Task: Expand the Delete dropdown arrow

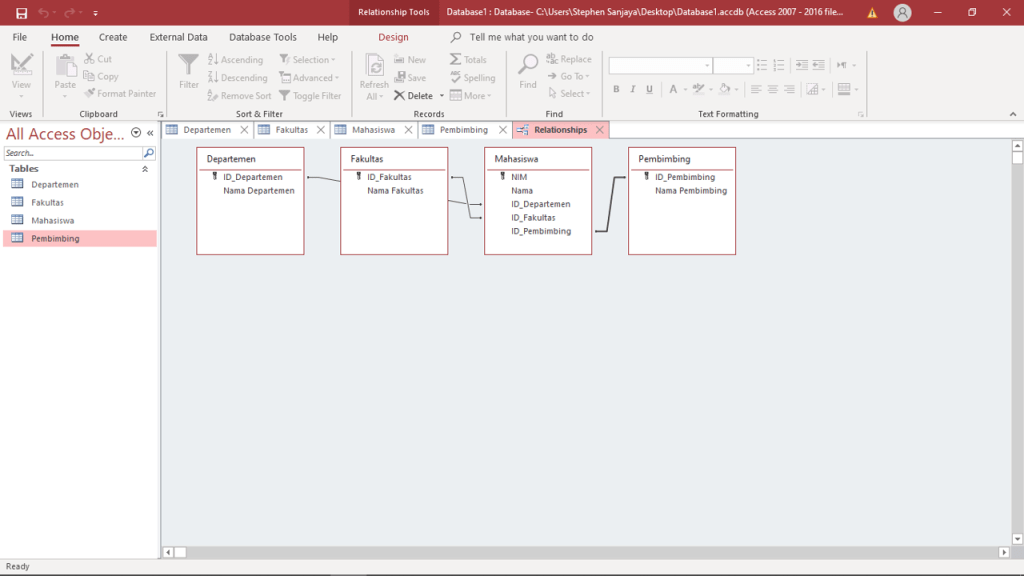Action: [x=442, y=97]
